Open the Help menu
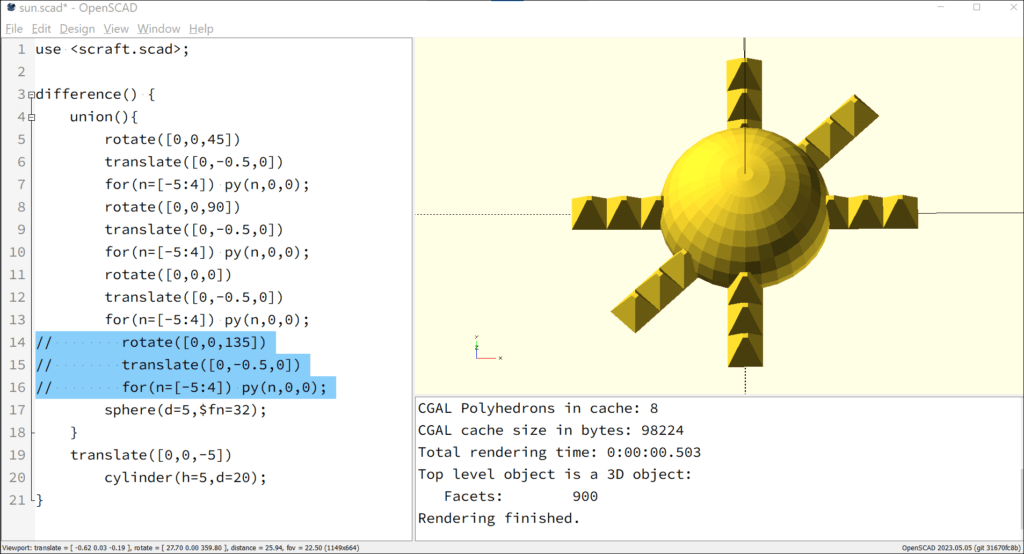Viewport: 1024px width, 554px height. coord(201,29)
